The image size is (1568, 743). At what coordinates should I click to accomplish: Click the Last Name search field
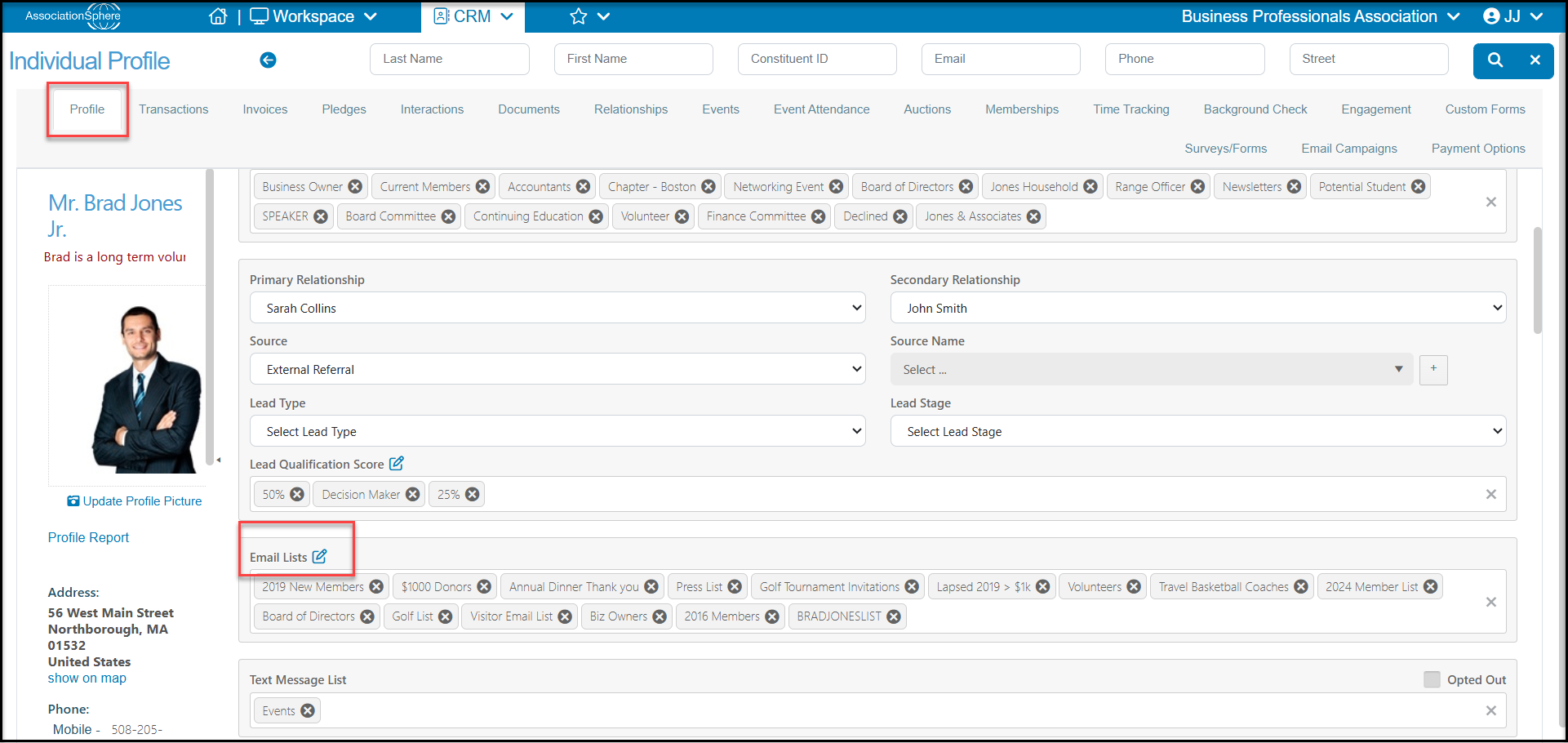(450, 59)
